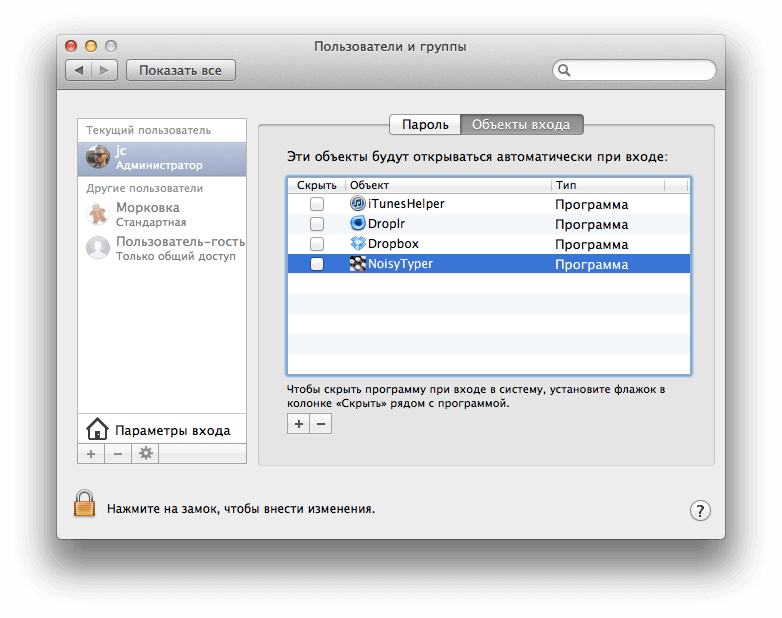Sort by the Тип column header
782x618 pixels.
[607, 185]
